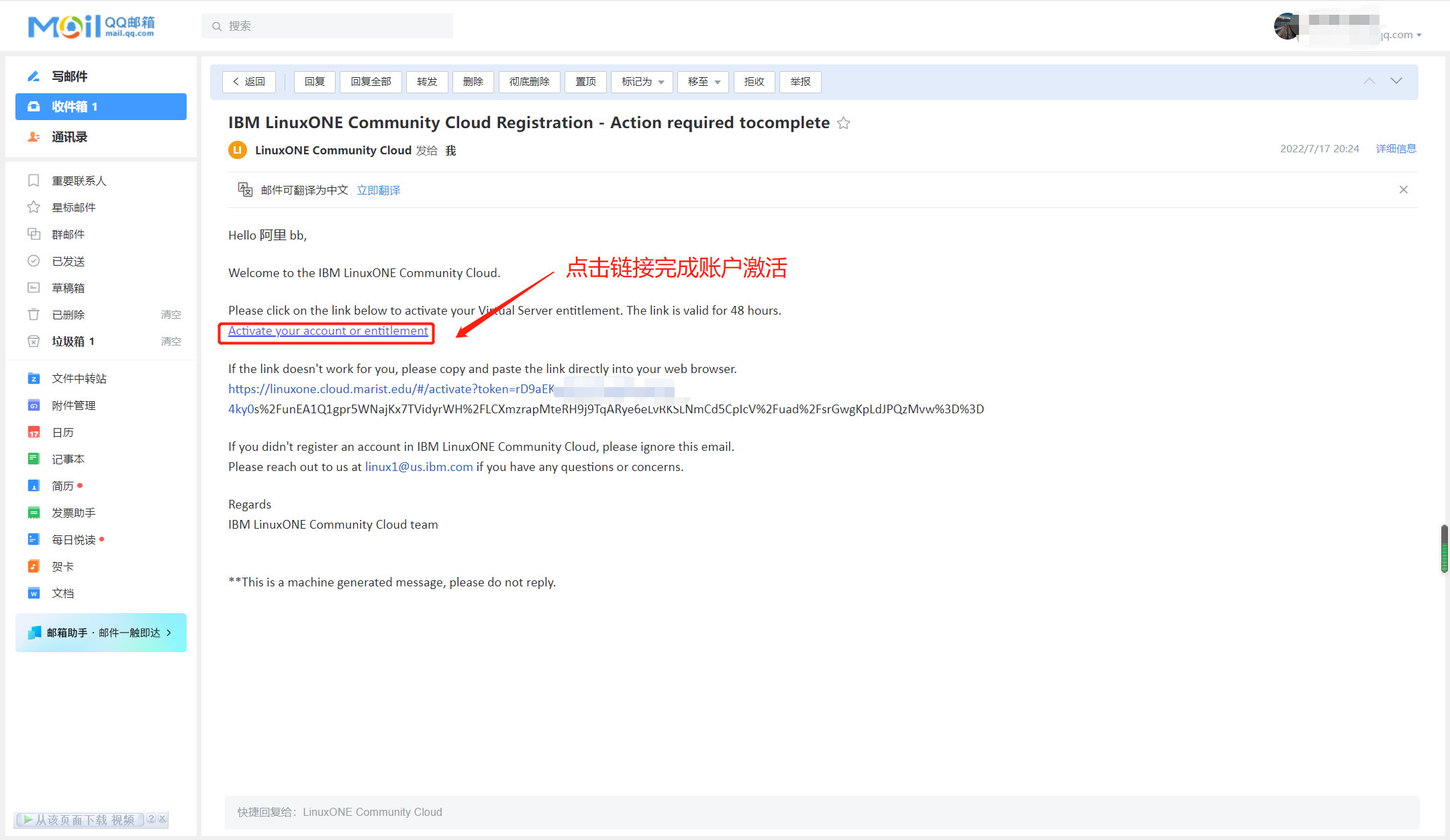Click the 回复 reply button
Image resolution: width=1450 pixels, height=840 pixels.
pos(314,82)
